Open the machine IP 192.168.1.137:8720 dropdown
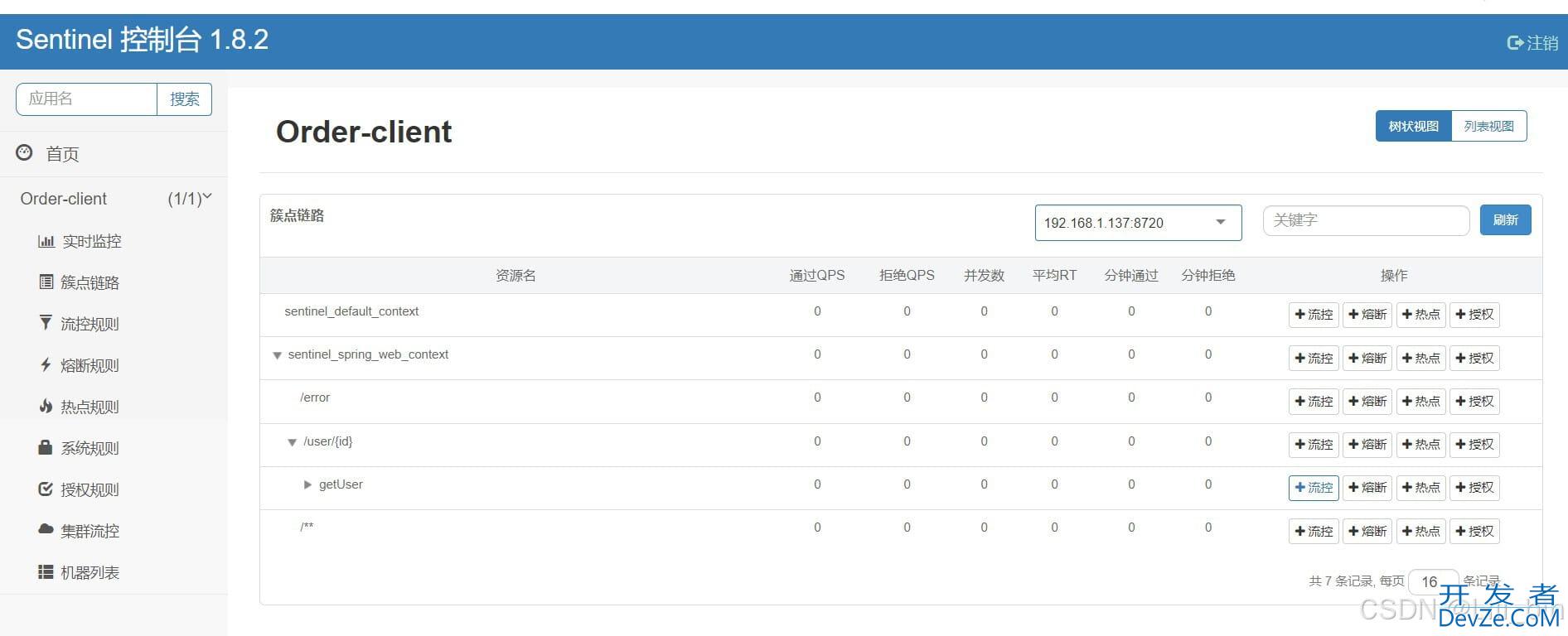 pos(1138,223)
